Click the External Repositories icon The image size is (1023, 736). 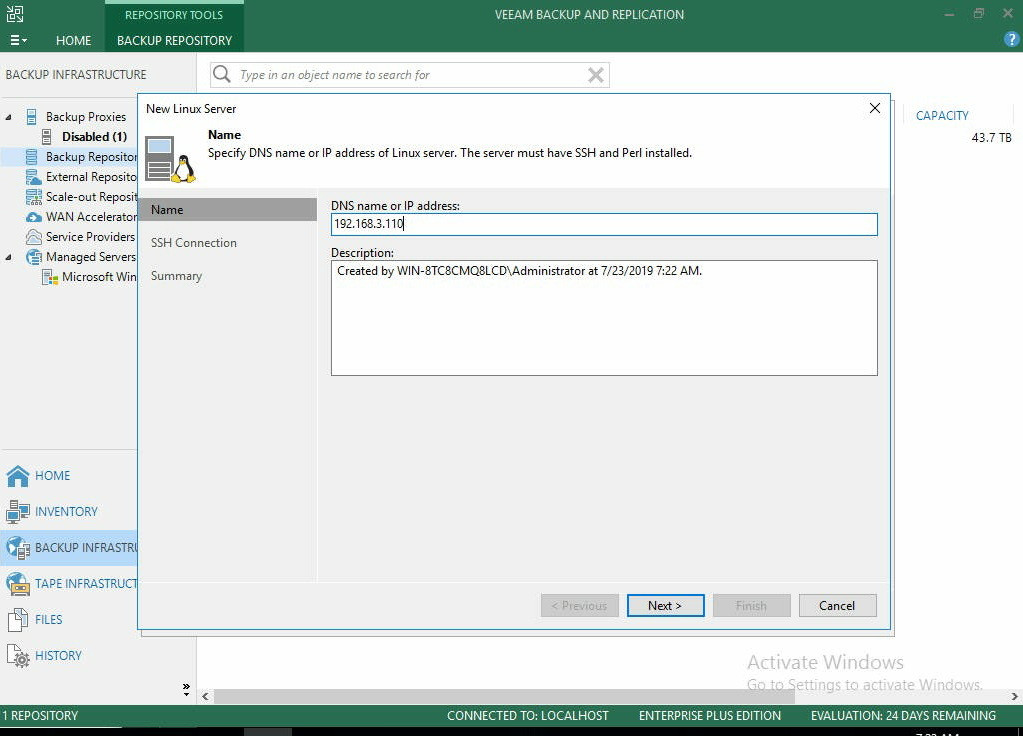pyautogui.click(x=33, y=177)
